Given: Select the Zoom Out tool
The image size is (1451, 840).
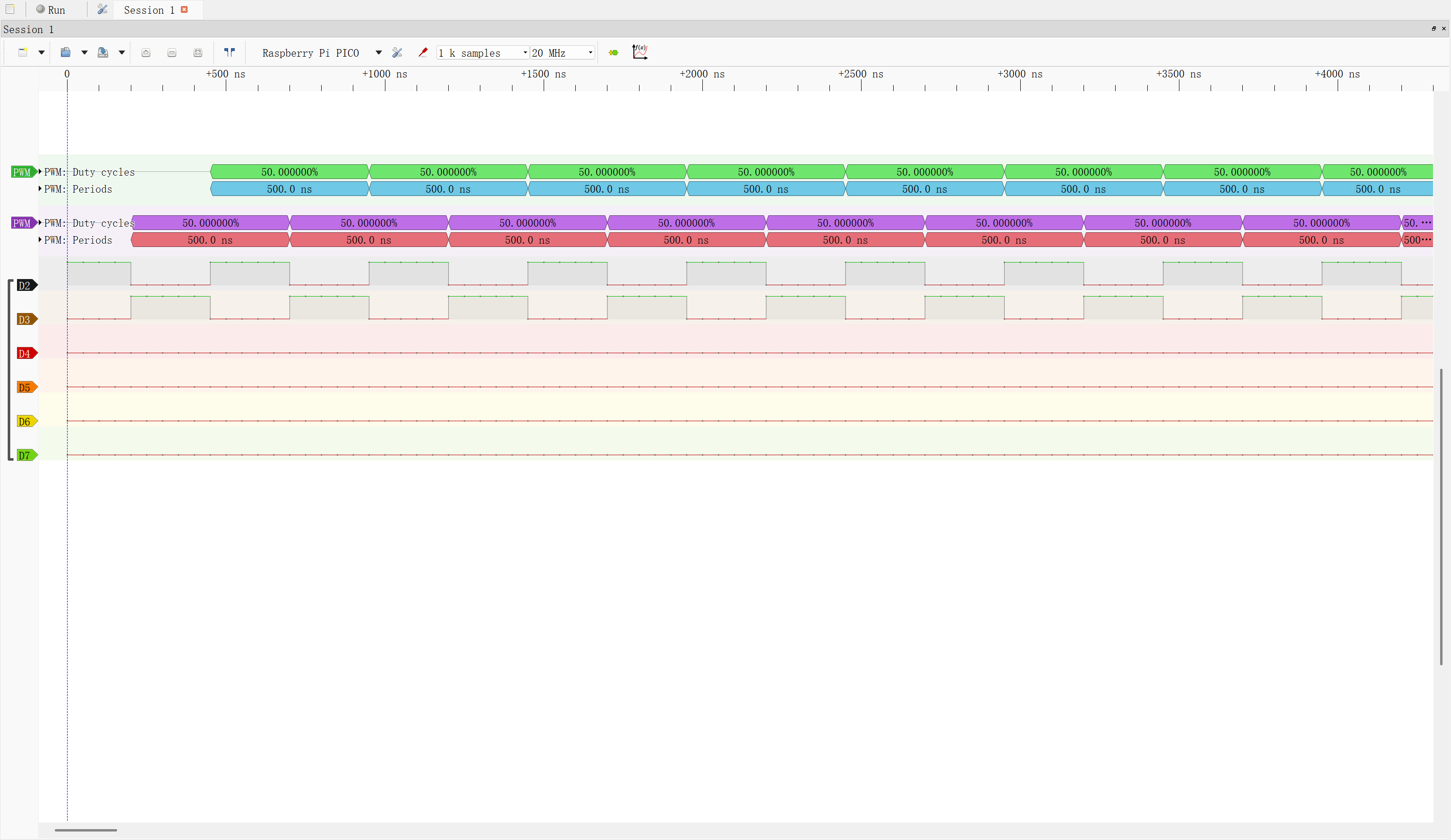Looking at the screenshot, I should [171, 52].
